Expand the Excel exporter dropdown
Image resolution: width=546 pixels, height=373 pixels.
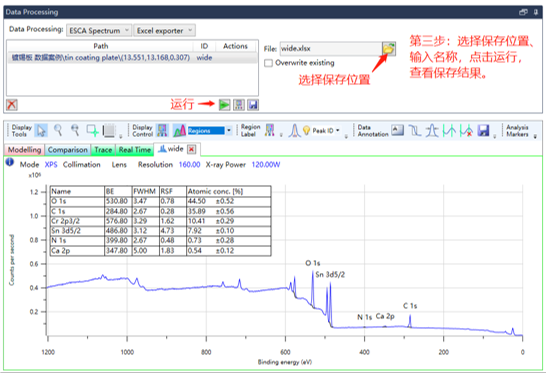[x=164, y=31]
